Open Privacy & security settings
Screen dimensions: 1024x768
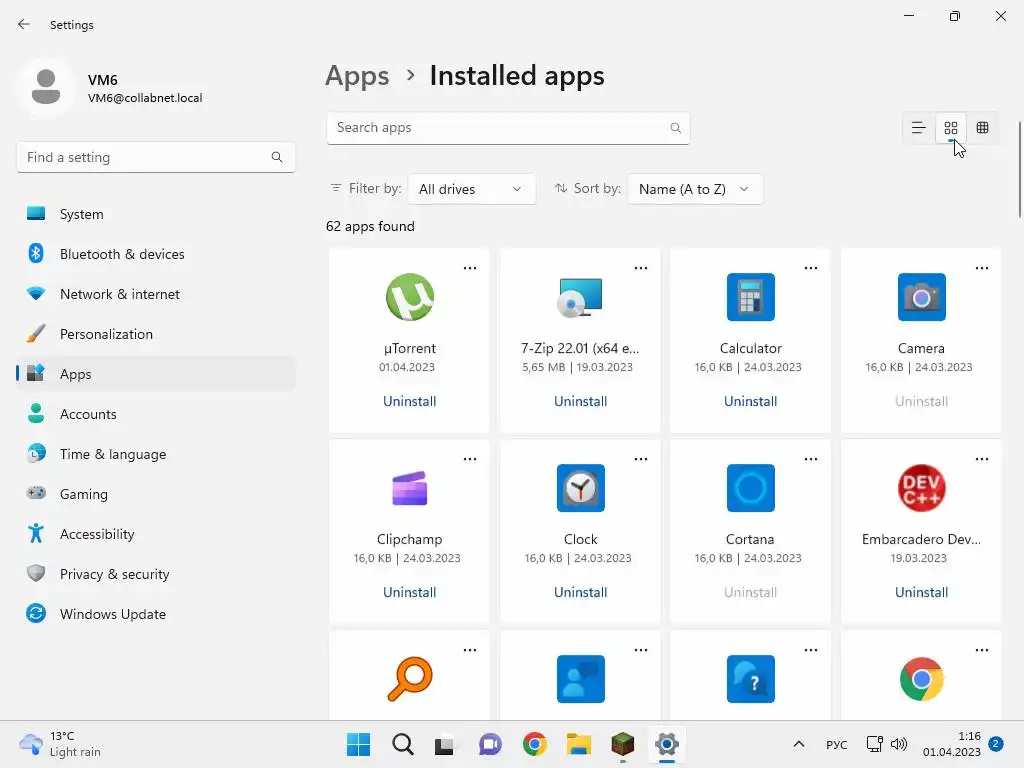[156, 574]
